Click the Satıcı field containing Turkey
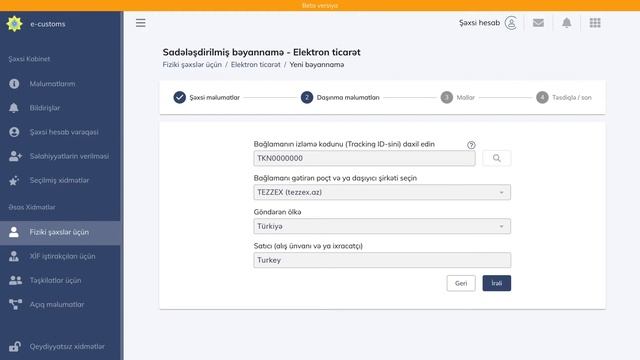The height and width of the screenshot is (360, 640). point(382,260)
